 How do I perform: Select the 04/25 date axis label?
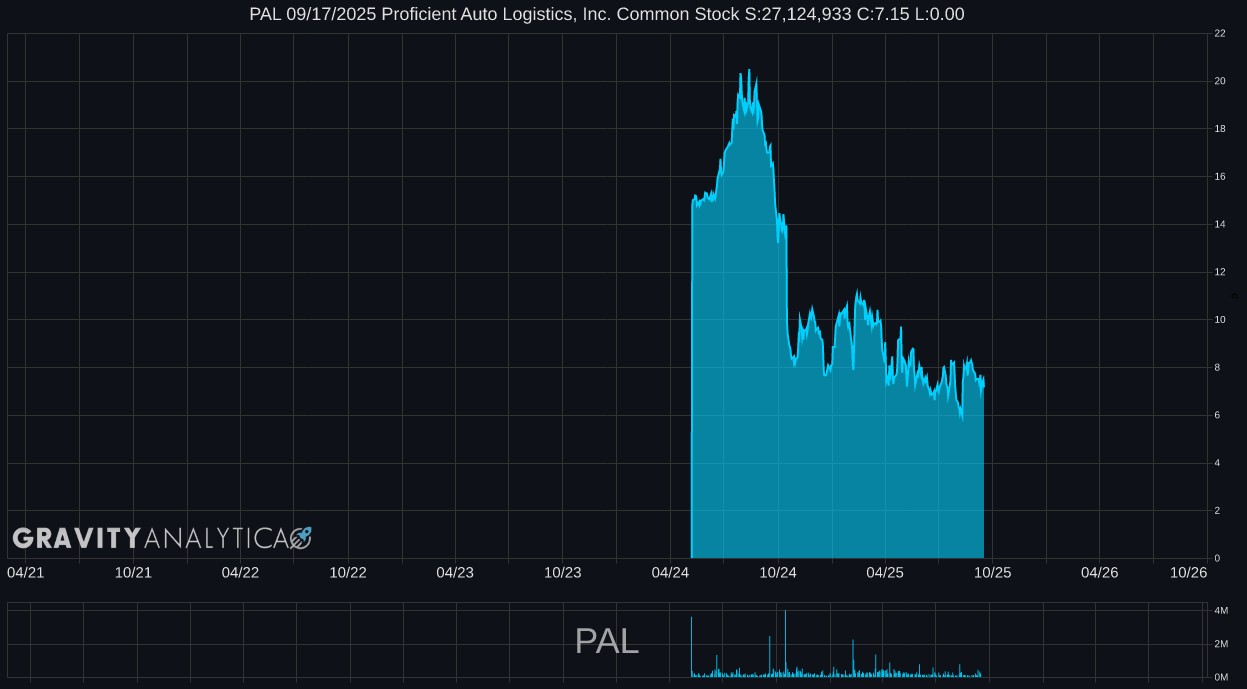pyautogui.click(x=885, y=572)
